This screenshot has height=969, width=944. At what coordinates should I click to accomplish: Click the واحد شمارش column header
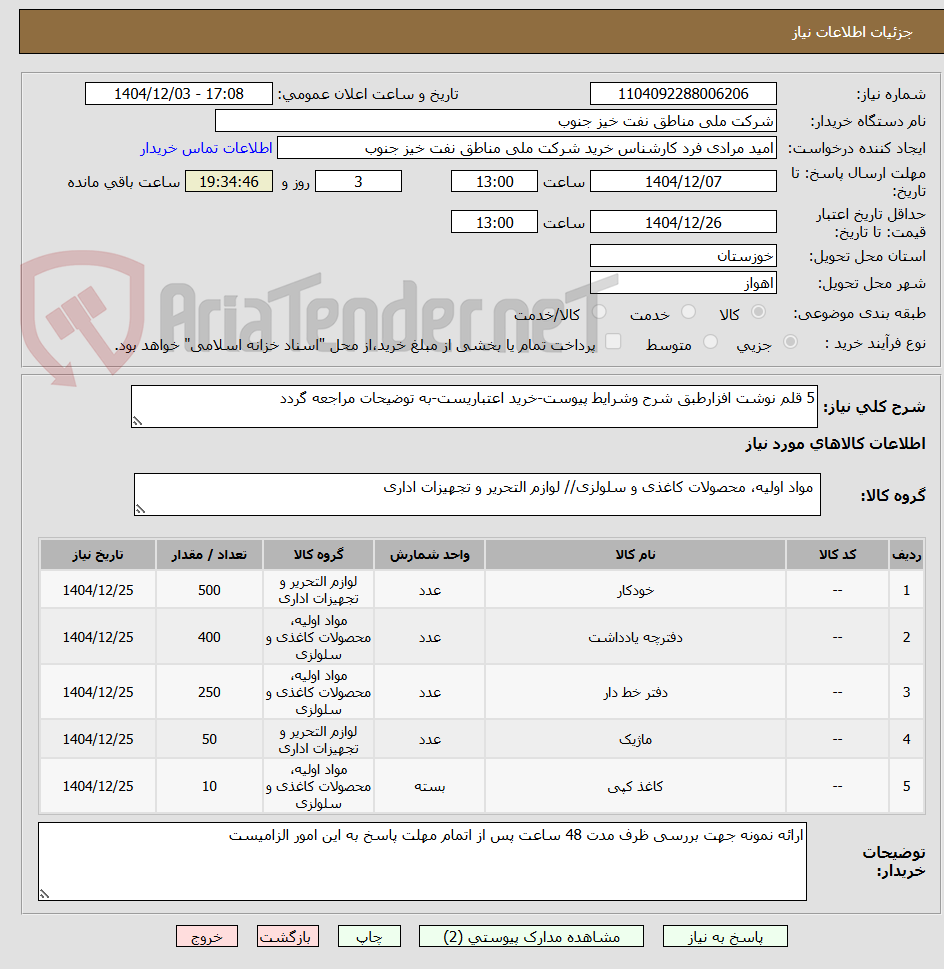point(429,554)
